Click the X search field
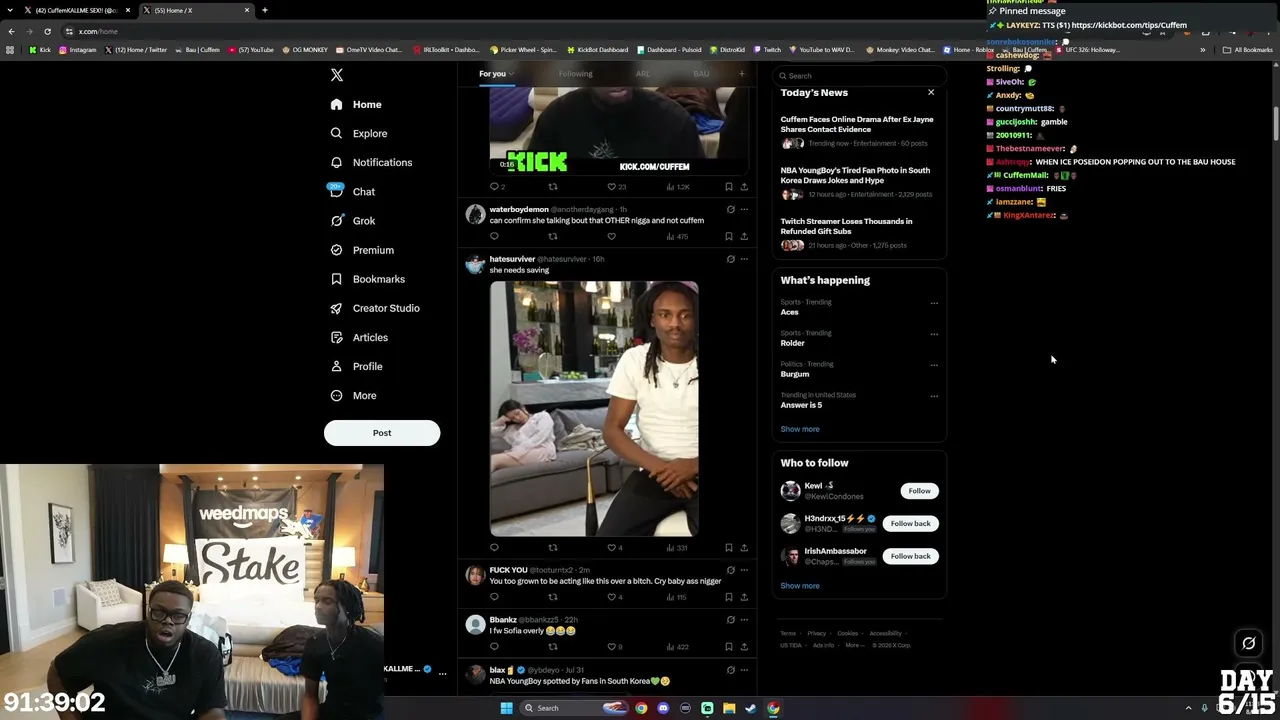1280x720 pixels. [x=860, y=76]
